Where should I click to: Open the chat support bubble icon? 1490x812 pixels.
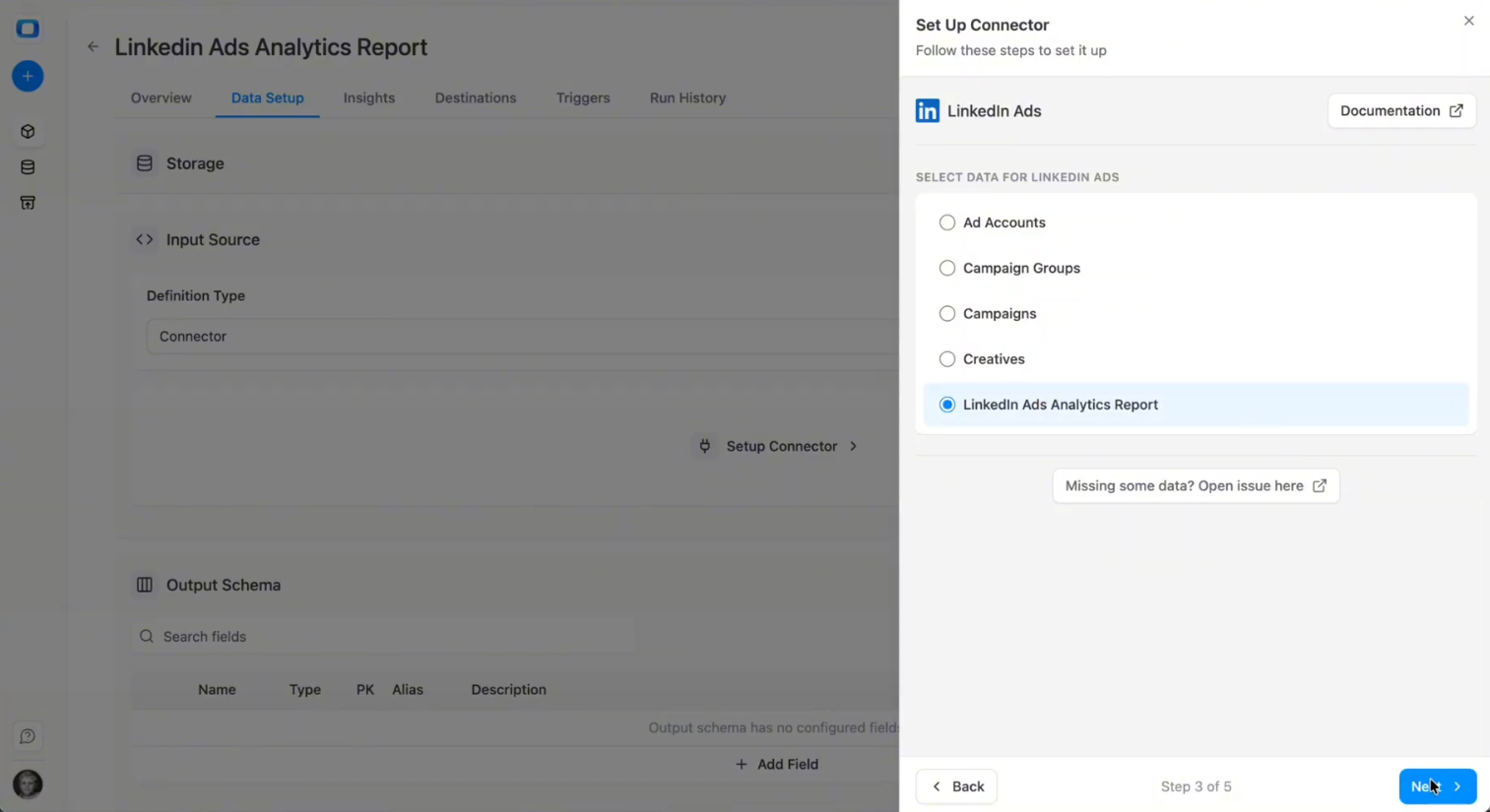pos(27,736)
